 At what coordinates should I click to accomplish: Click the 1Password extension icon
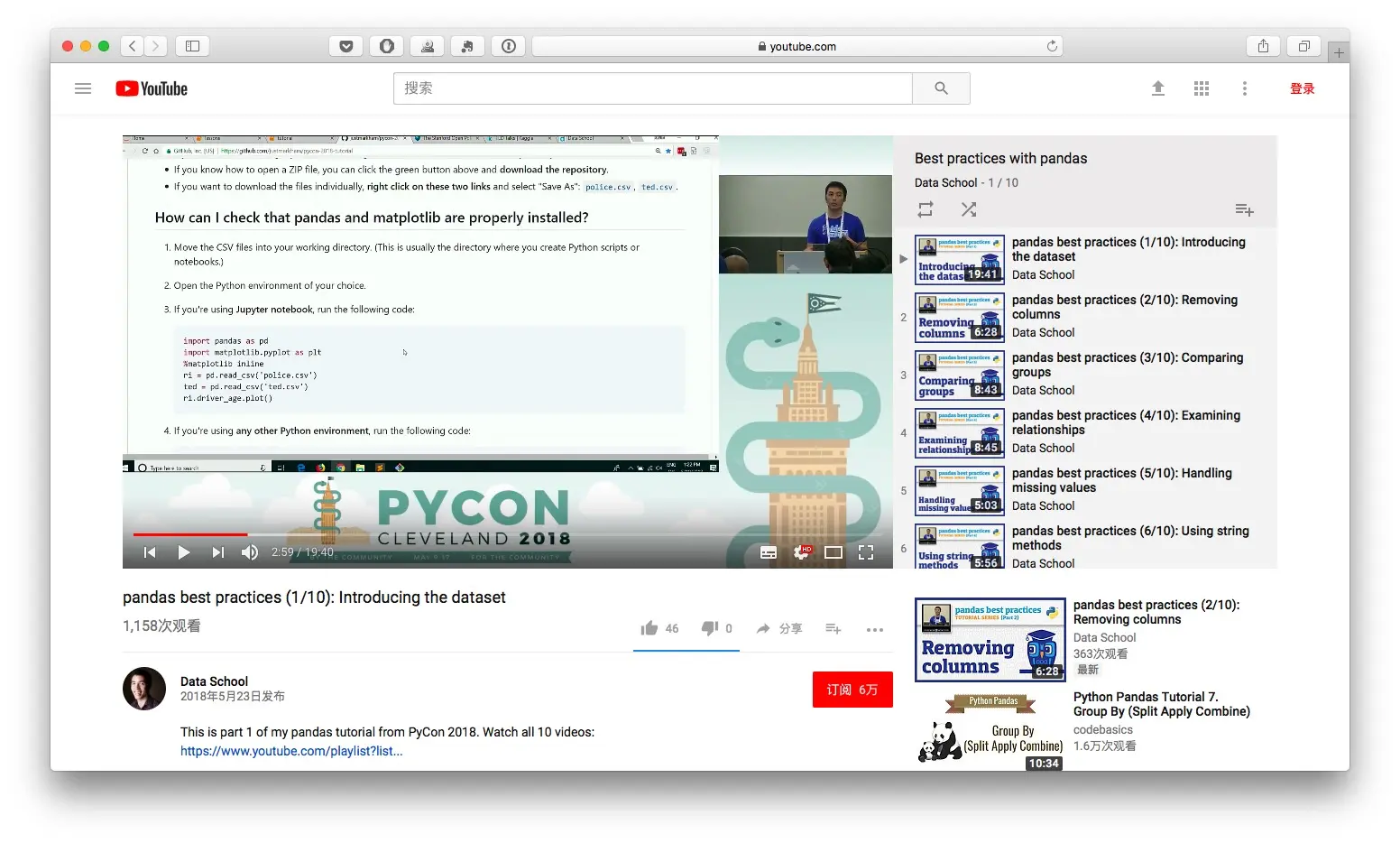pos(509,46)
